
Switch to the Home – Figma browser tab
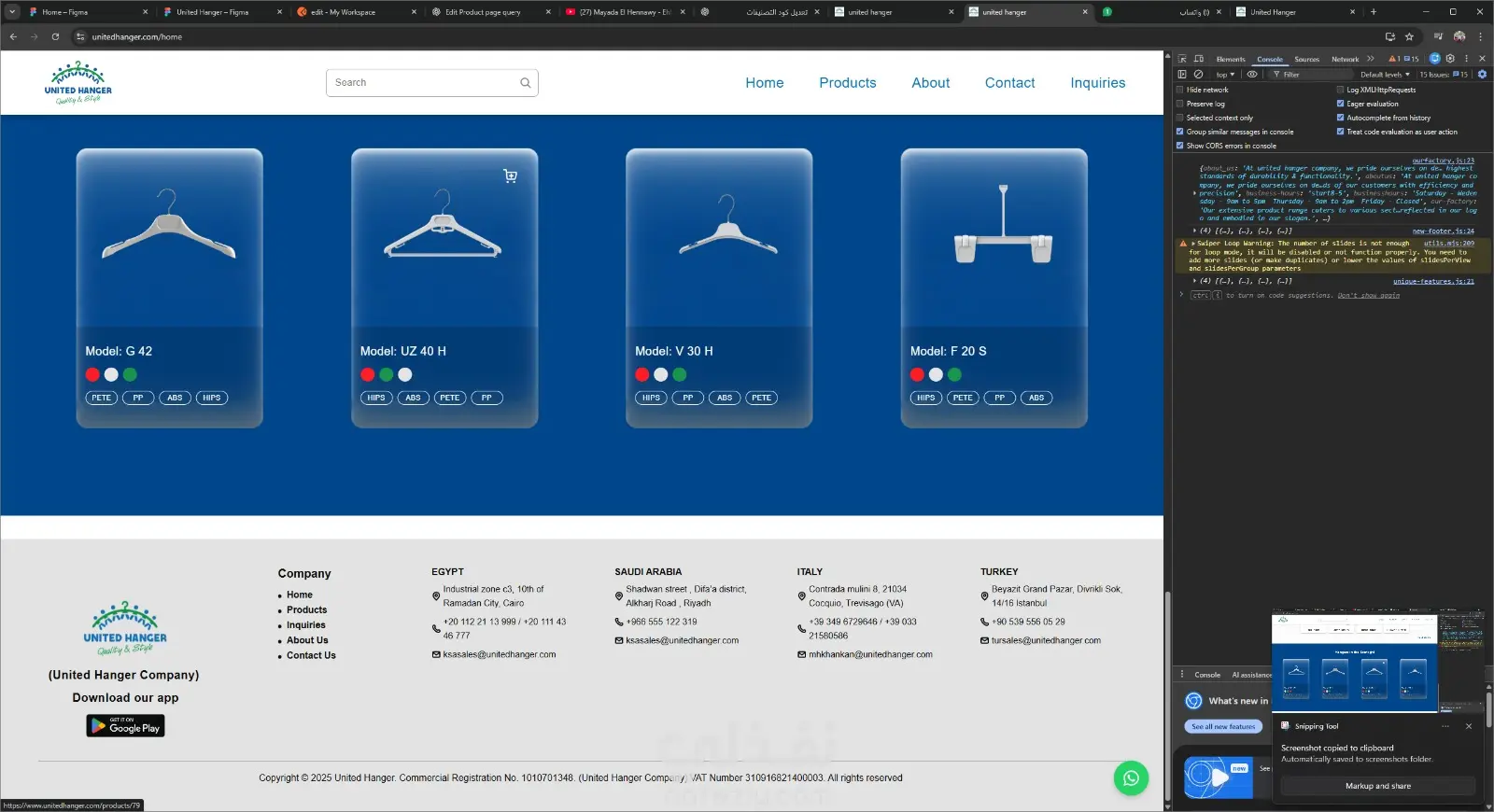click(88, 12)
